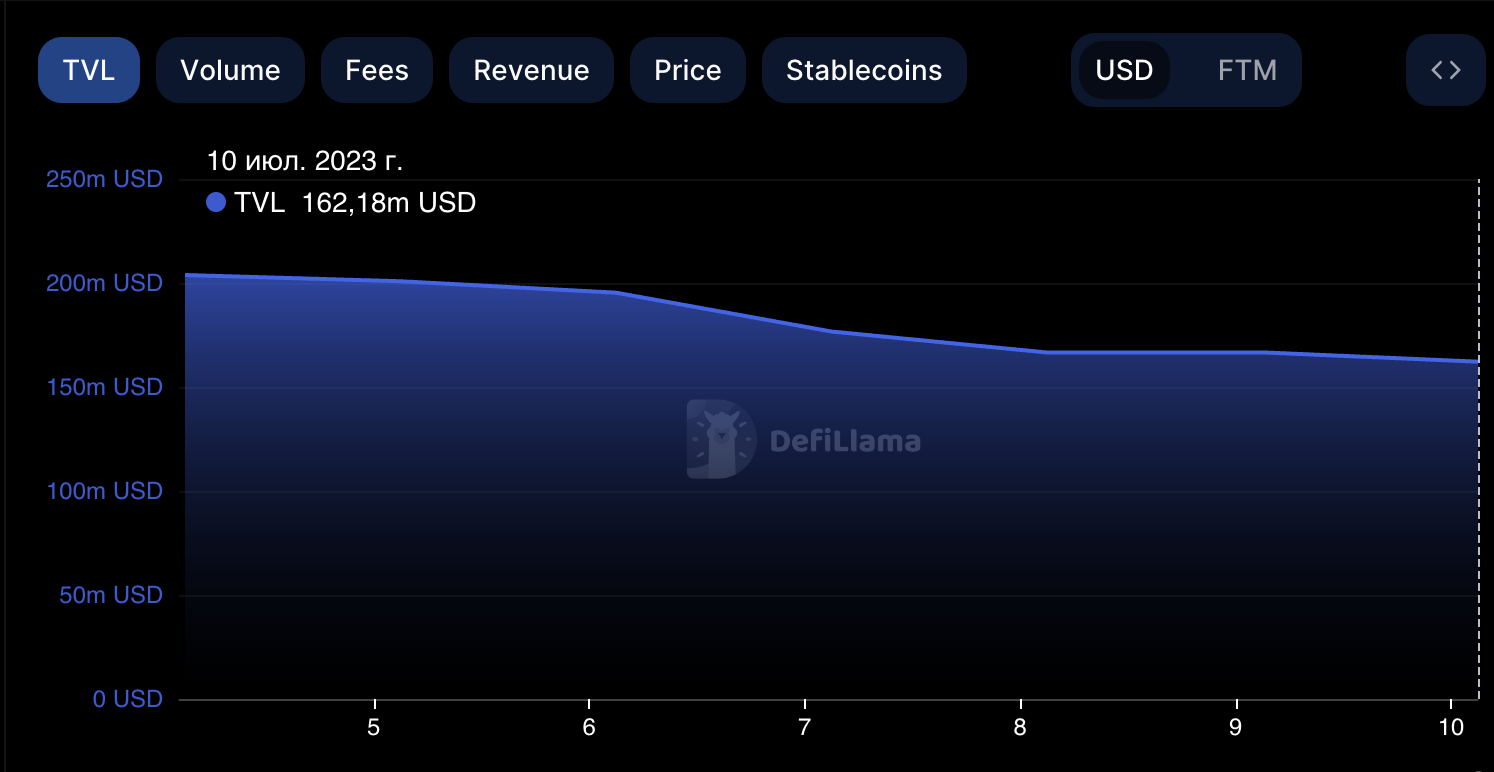Click the blue TVL legend dot
The image size is (1494, 772).
[216, 203]
